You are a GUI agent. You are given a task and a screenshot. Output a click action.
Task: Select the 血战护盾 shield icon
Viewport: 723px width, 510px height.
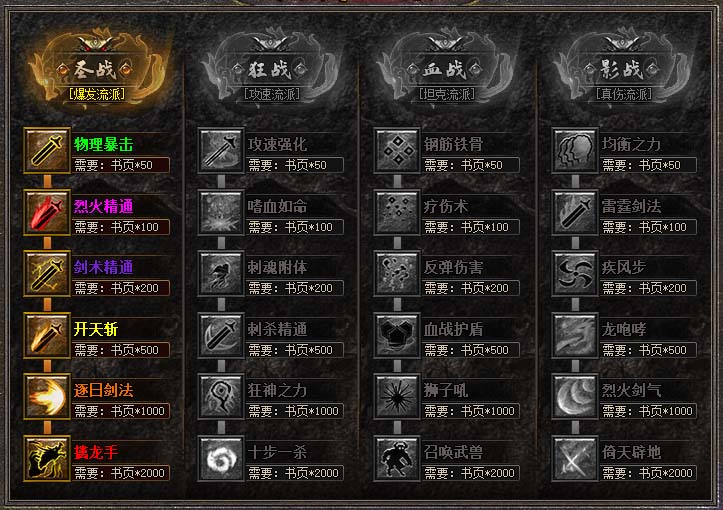(x=397, y=335)
